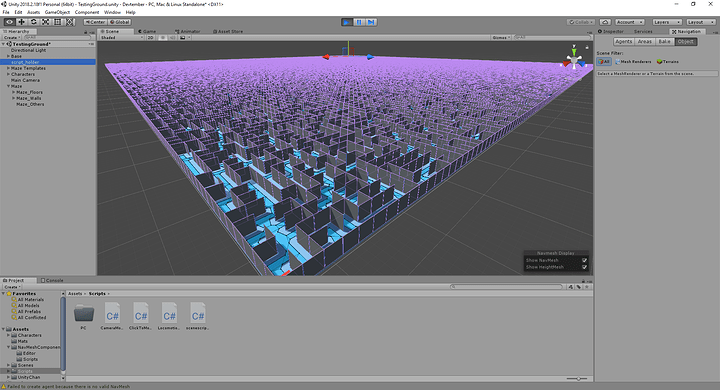Expand Maze_Floors in Hierarchy
The height and width of the screenshot is (390, 720).
point(14,92)
